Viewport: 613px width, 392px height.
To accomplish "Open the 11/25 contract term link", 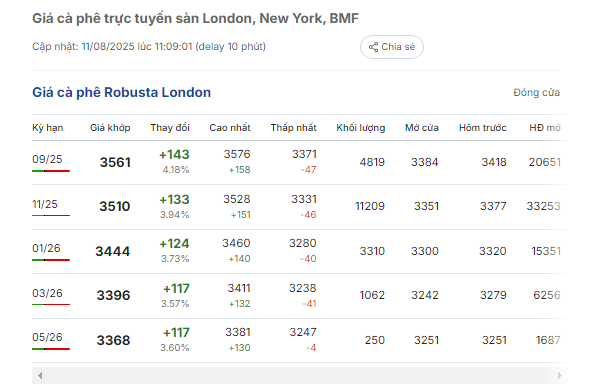I will click(45, 204).
